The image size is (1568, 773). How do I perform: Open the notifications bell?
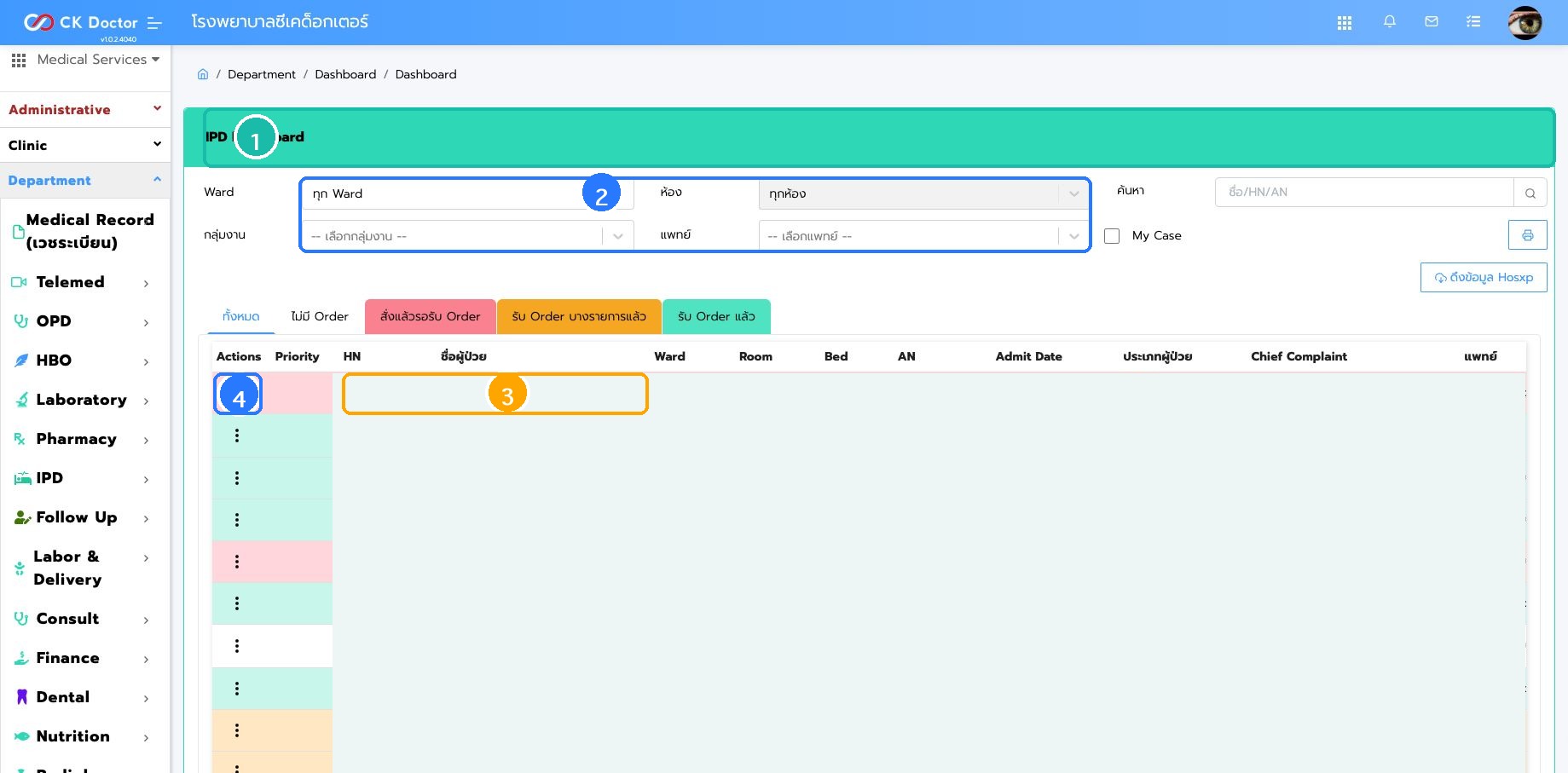pos(1390,21)
